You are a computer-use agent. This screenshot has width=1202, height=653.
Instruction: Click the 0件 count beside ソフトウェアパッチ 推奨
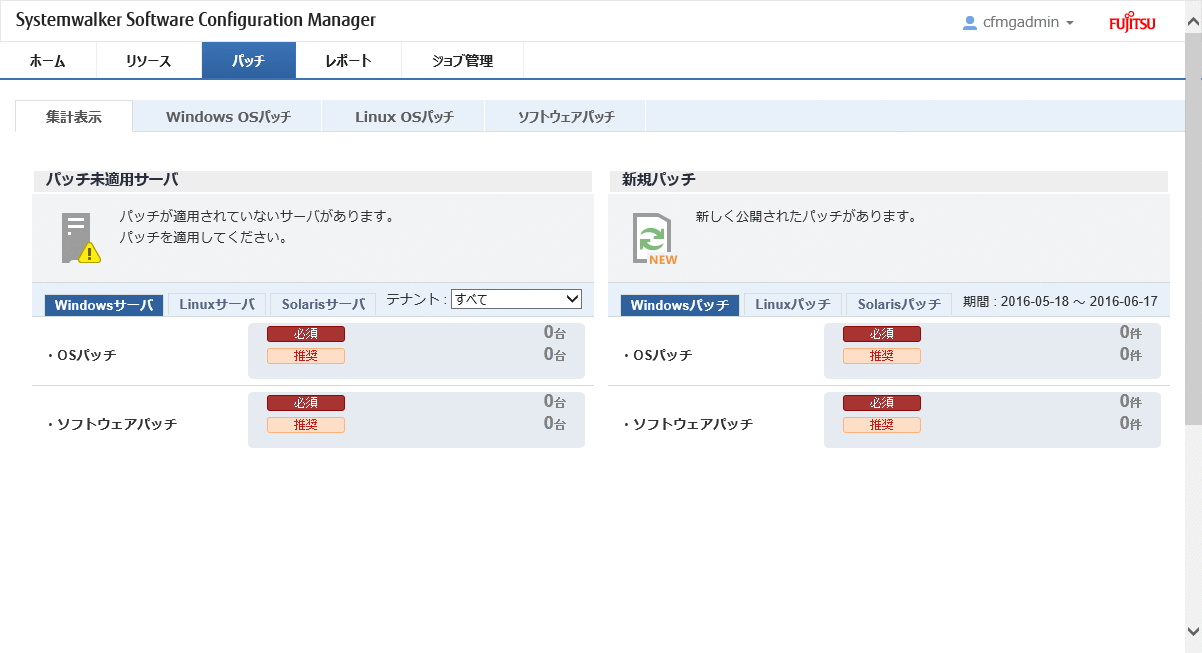1130,423
